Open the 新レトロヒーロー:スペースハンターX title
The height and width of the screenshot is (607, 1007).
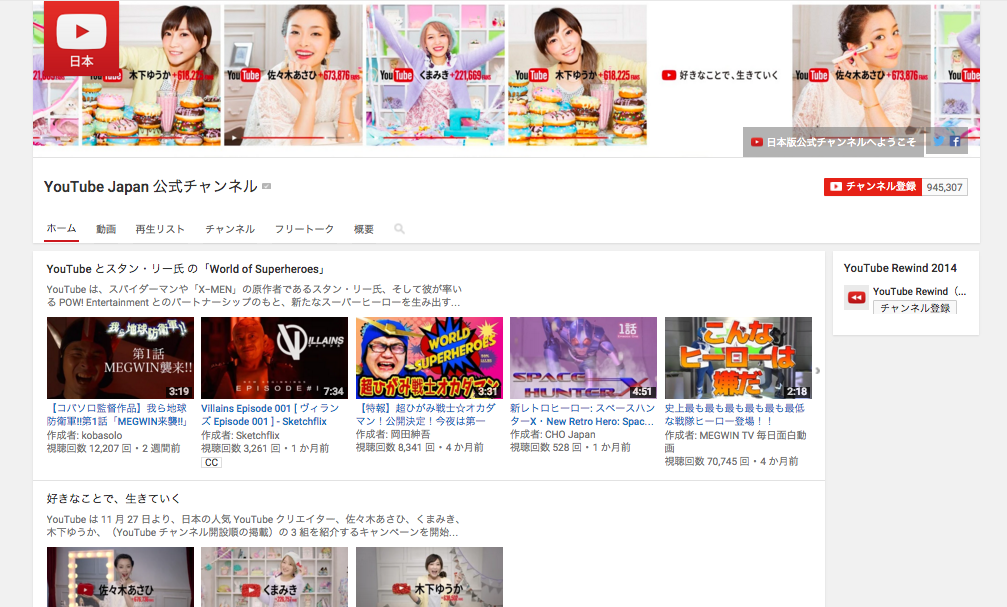click(x=582, y=415)
